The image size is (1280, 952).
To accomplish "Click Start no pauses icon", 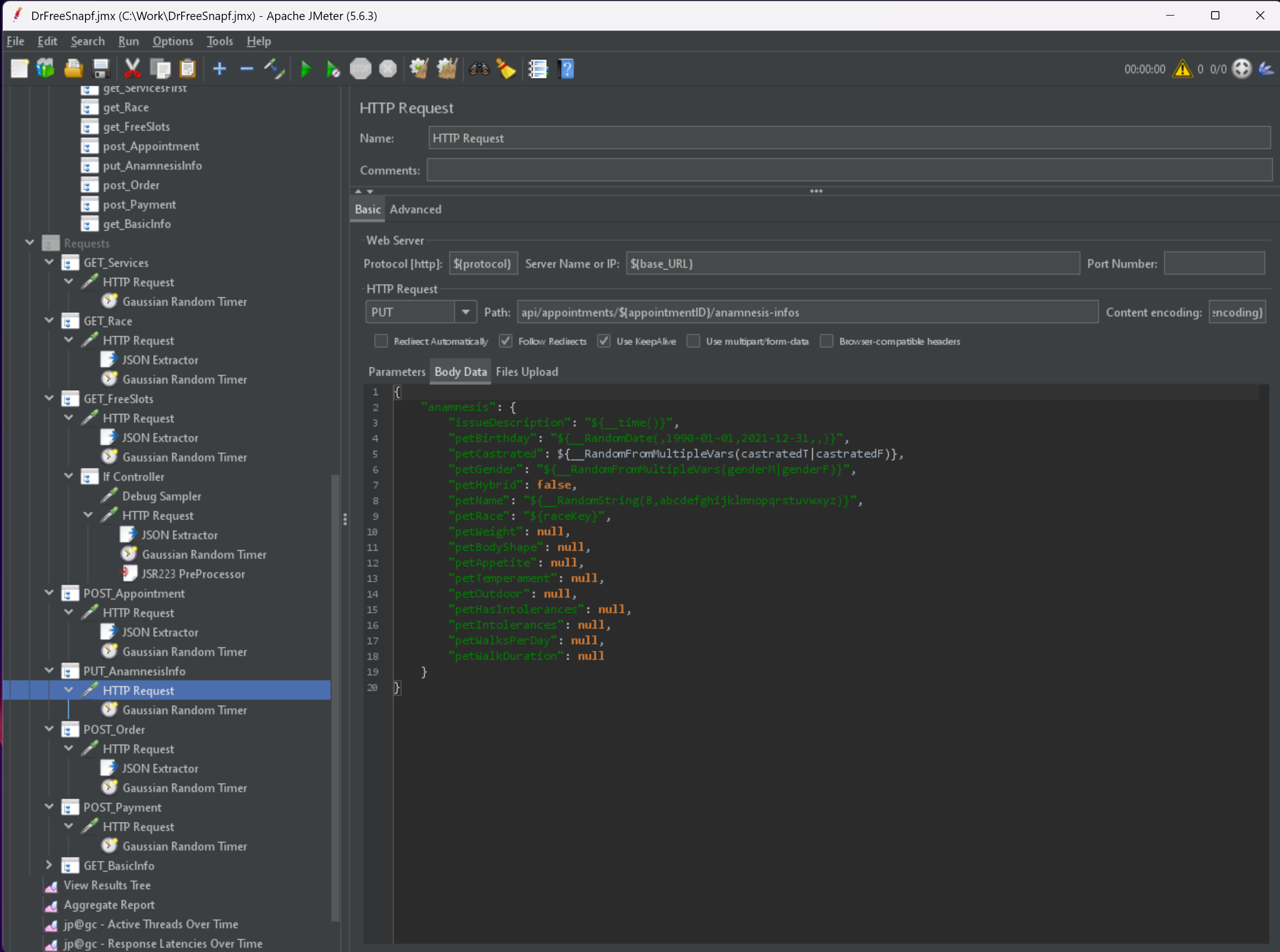I will point(332,68).
